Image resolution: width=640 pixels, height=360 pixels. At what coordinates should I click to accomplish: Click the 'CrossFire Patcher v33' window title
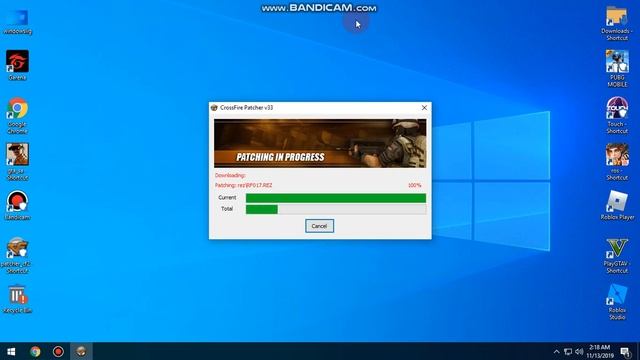click(246, 108)
